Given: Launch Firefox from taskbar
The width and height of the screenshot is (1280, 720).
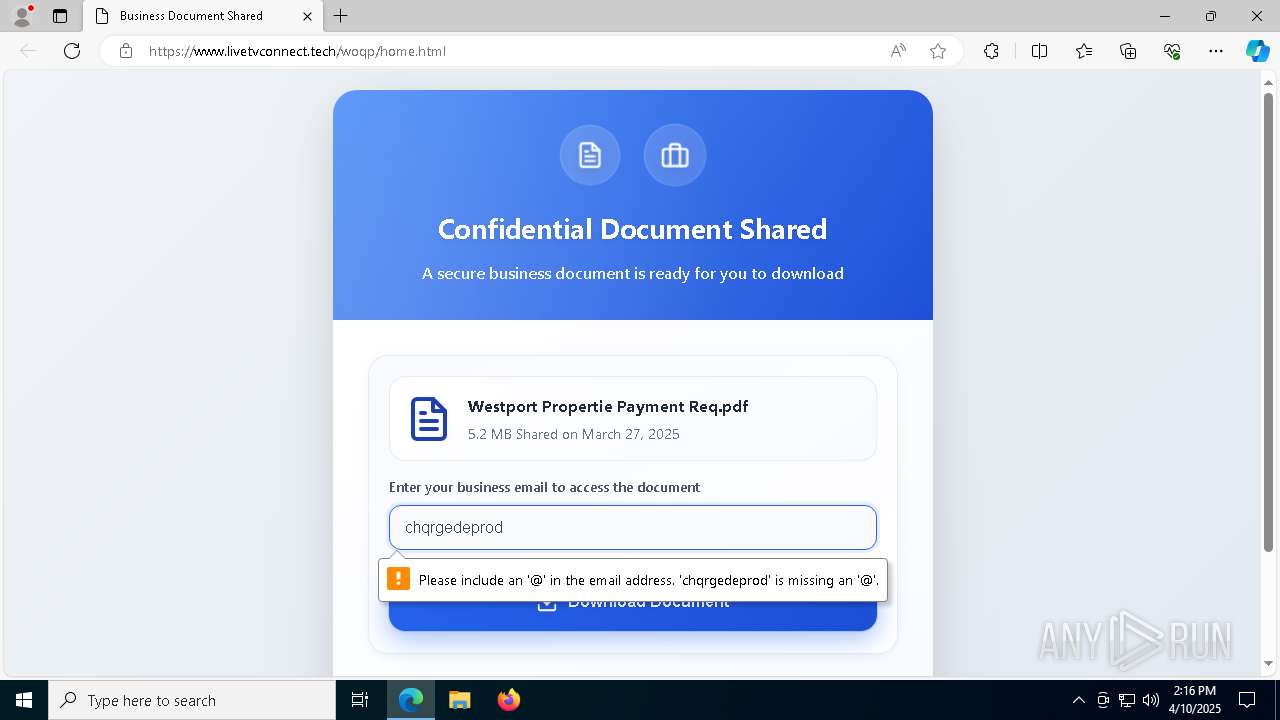Looking at the screenshot, I should pyautogui.click(x=508, y=700).
